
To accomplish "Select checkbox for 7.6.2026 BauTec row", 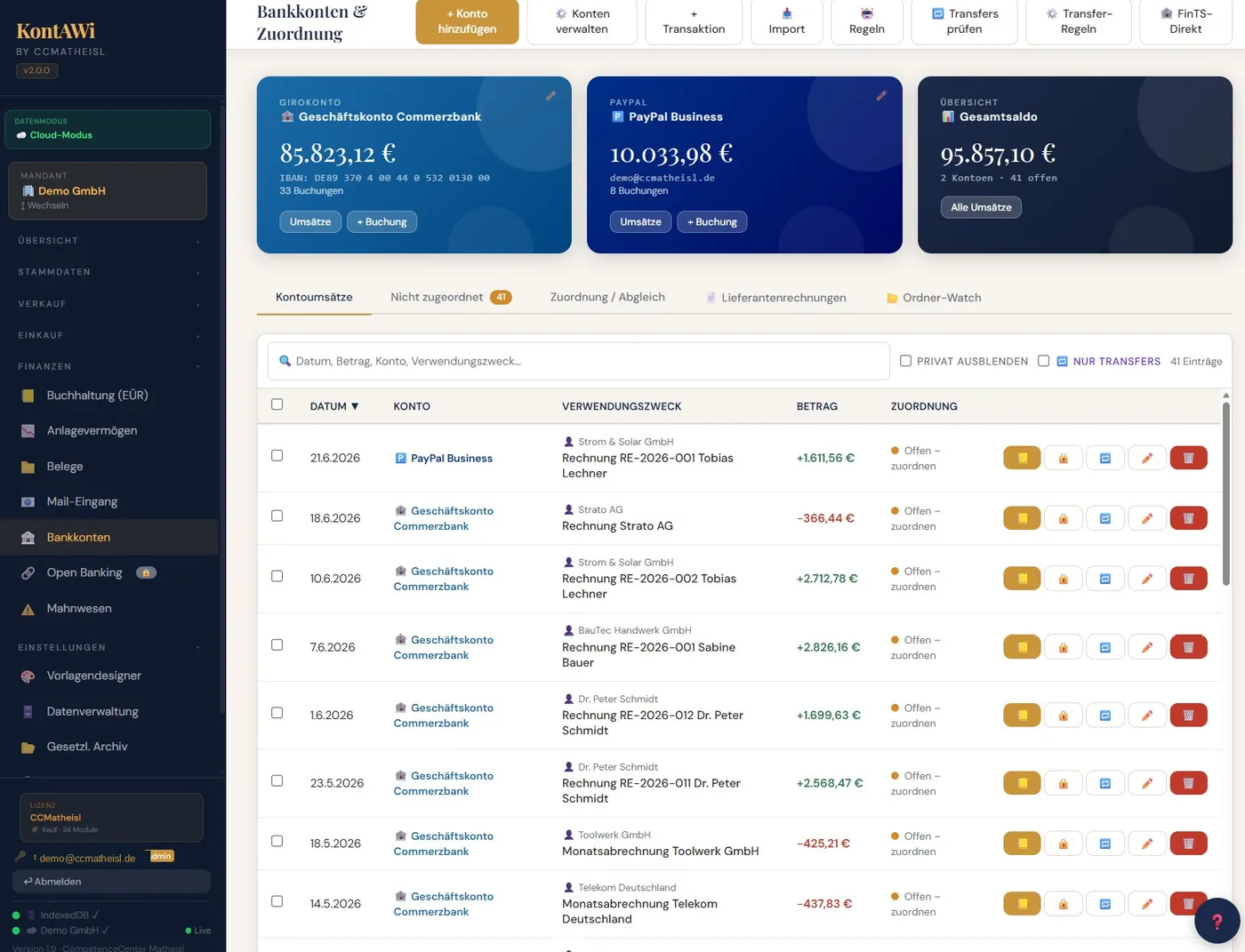I will point(277,644).
